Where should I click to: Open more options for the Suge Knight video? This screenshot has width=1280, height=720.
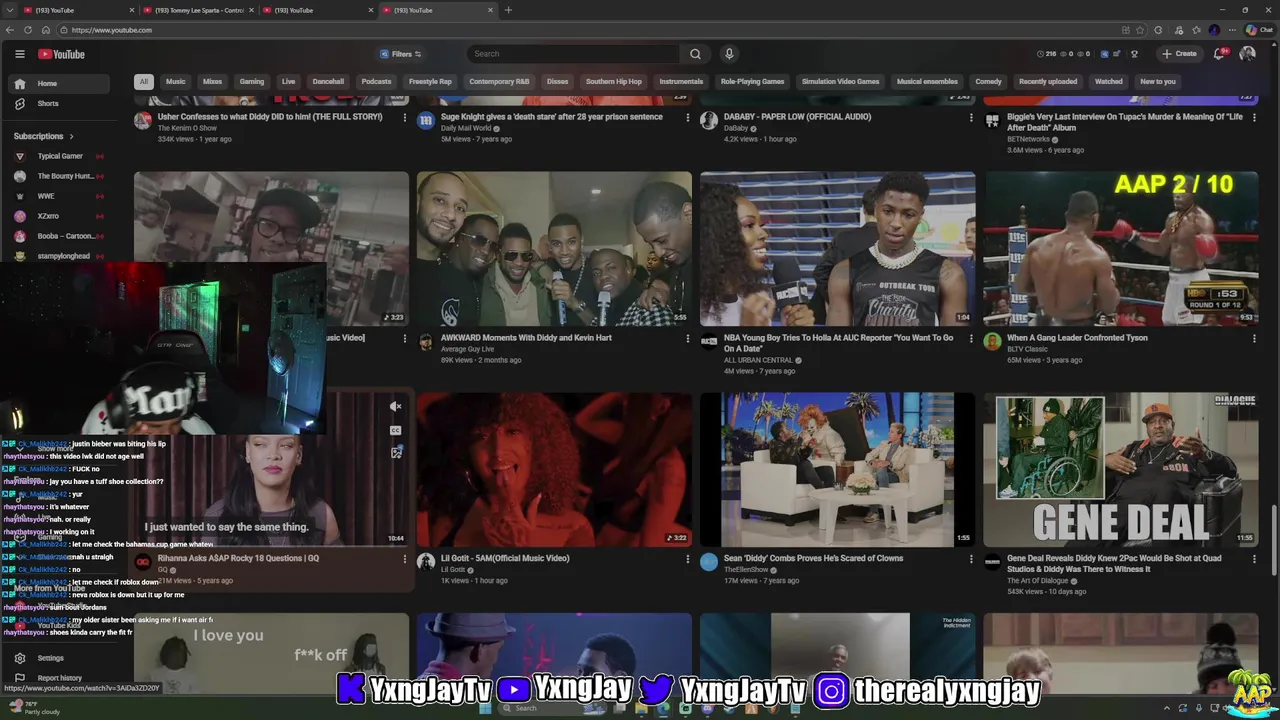[x=687, y=118]
